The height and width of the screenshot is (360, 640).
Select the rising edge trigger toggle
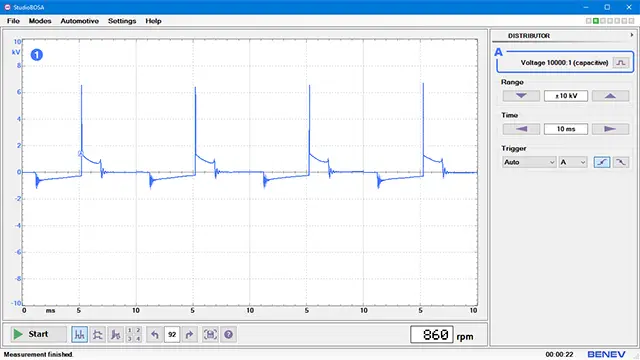tap(602, 162)
